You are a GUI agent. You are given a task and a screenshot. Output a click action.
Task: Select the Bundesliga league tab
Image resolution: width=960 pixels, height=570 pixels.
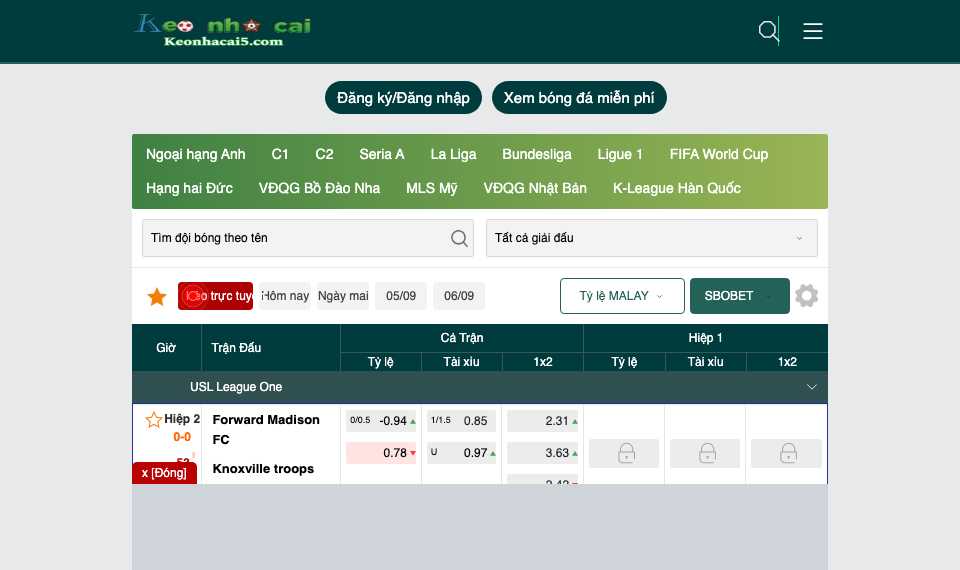point(537,154)
